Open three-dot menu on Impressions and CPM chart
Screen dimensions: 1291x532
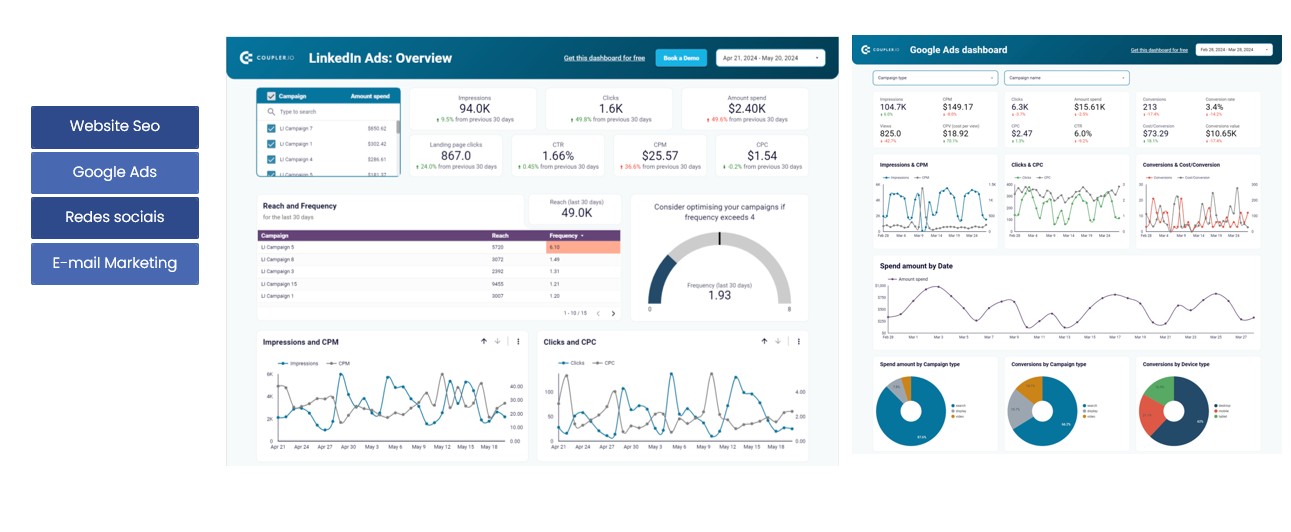tap(518, 342)
